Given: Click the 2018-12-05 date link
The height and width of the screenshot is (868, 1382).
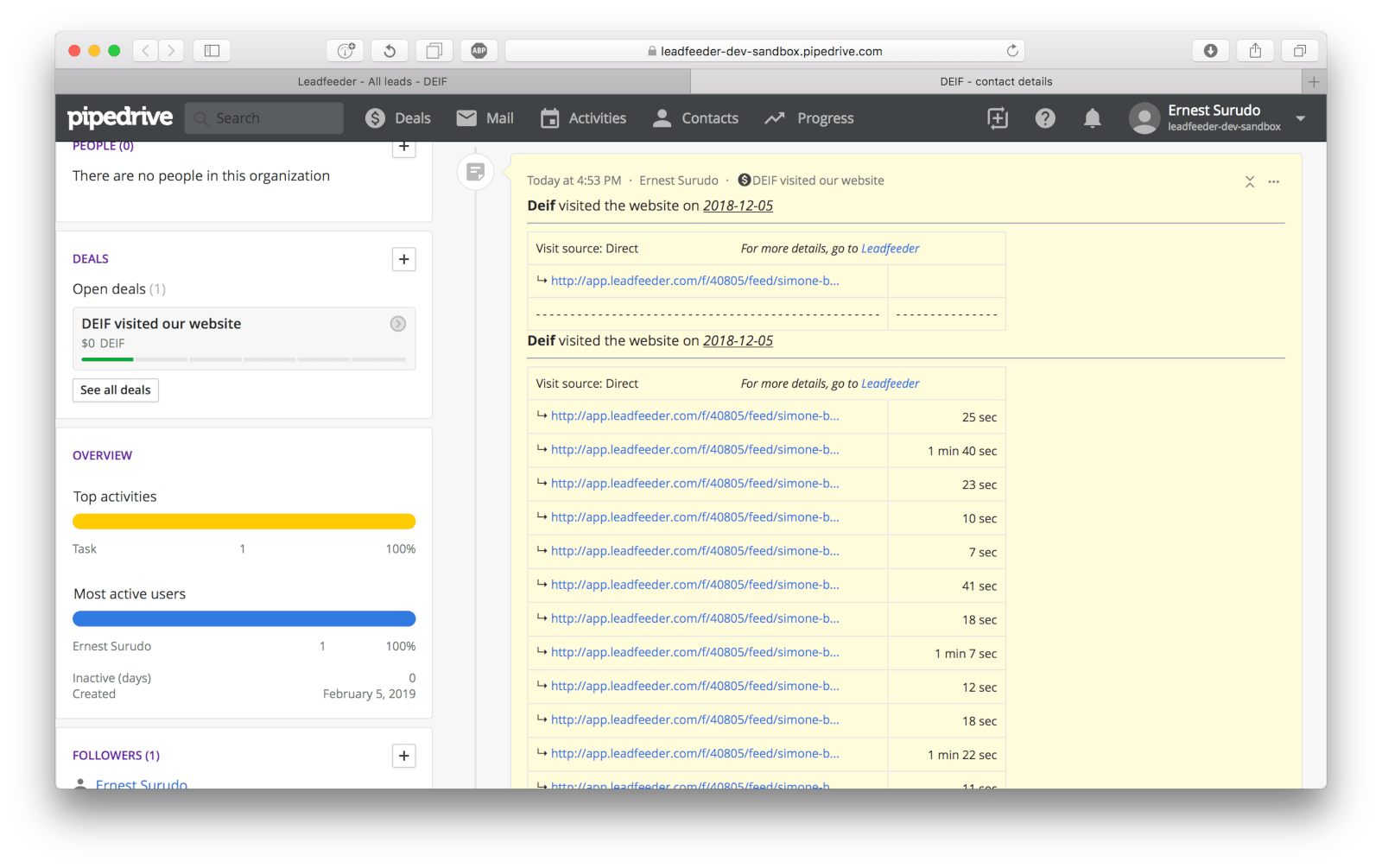Looking at the screenshot, I should click(x=738, y=206).
